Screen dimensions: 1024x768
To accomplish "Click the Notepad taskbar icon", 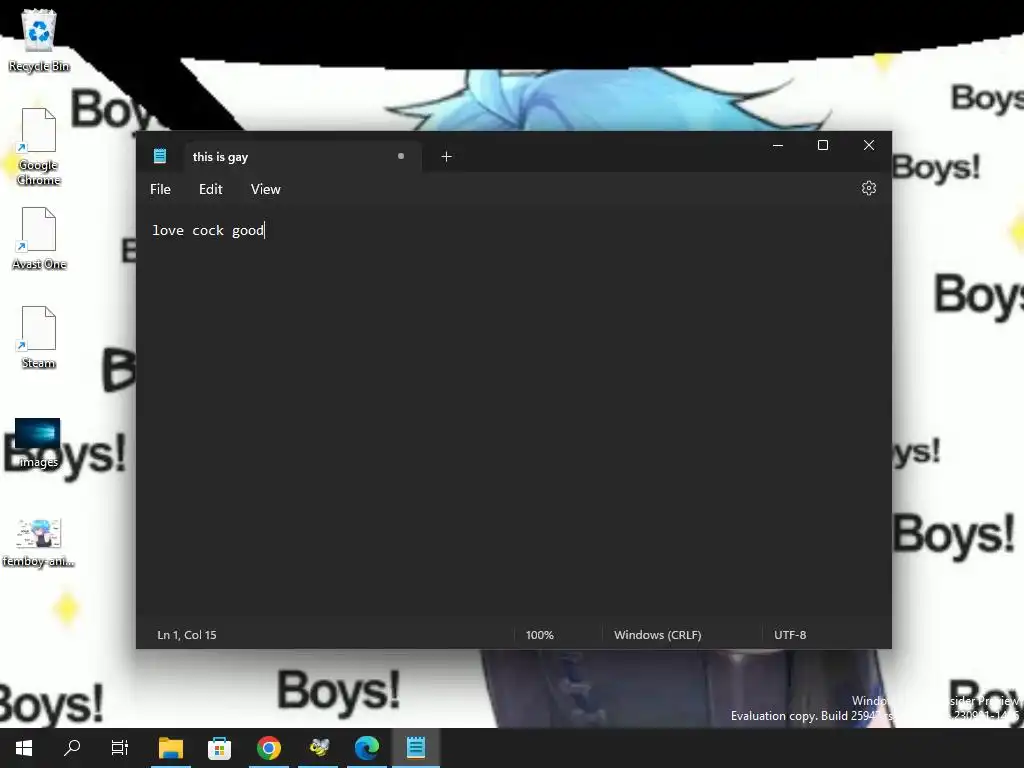I will coord(416,748).
